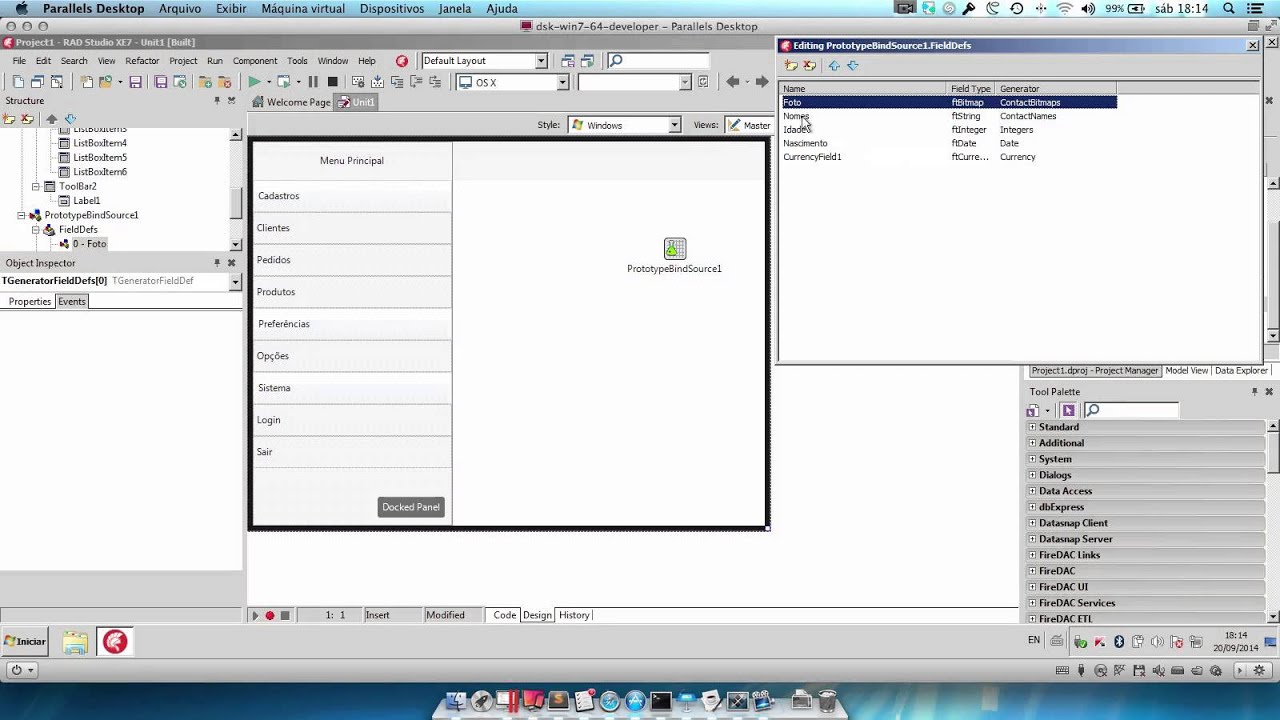Screen dimensions: 1280x720
Task: Pin the Structure pane
Action: (x=217, y=100)
